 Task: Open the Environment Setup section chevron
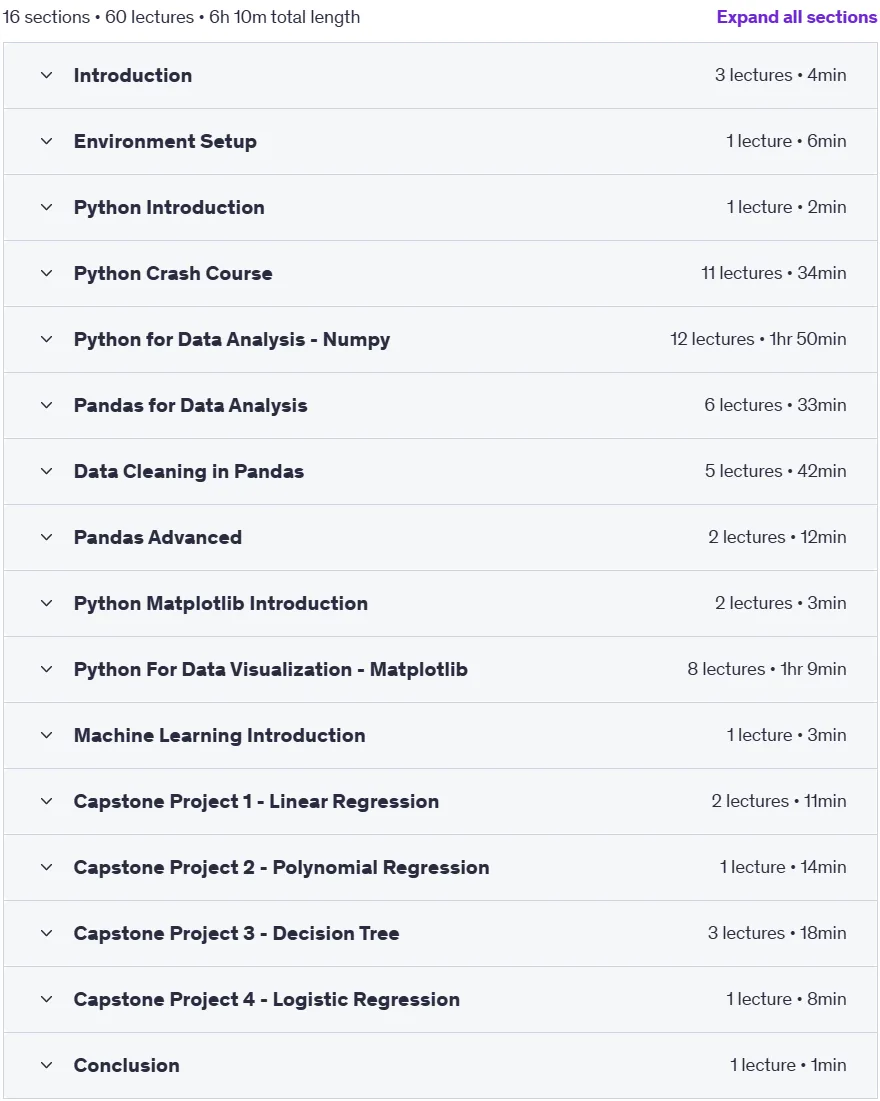coord(46,141)
